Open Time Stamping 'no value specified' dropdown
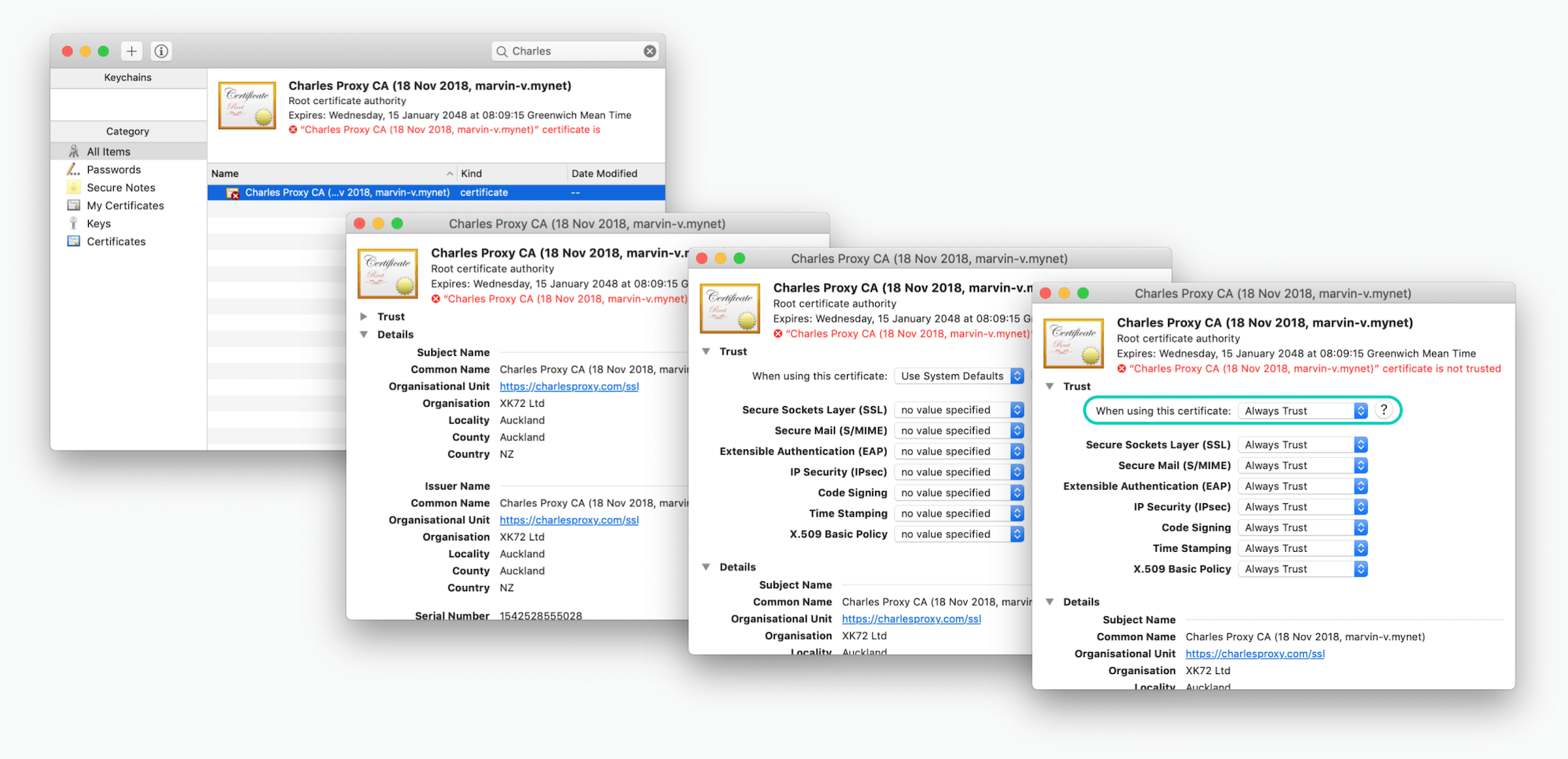 pyautogui.click(x=959, y=513)
